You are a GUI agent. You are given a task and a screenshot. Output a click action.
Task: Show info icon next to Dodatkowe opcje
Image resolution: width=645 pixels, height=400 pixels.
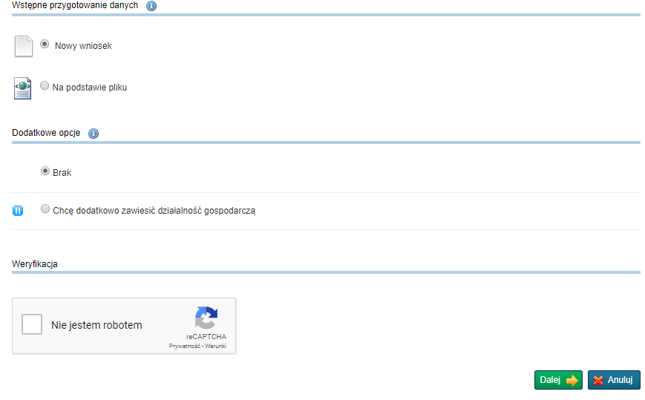point(93,133)
